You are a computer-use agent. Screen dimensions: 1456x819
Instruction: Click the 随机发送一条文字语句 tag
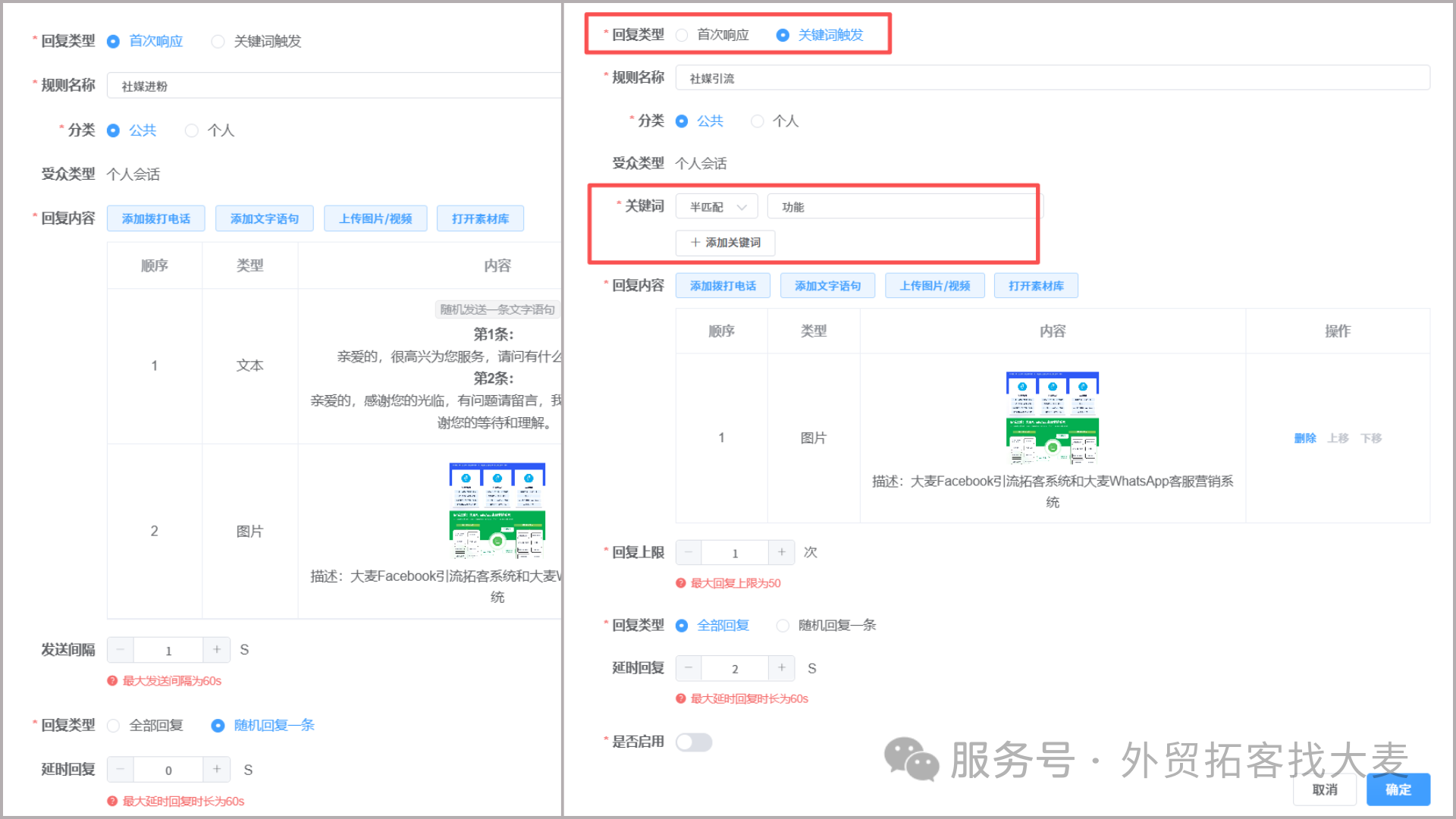[497, 309]
